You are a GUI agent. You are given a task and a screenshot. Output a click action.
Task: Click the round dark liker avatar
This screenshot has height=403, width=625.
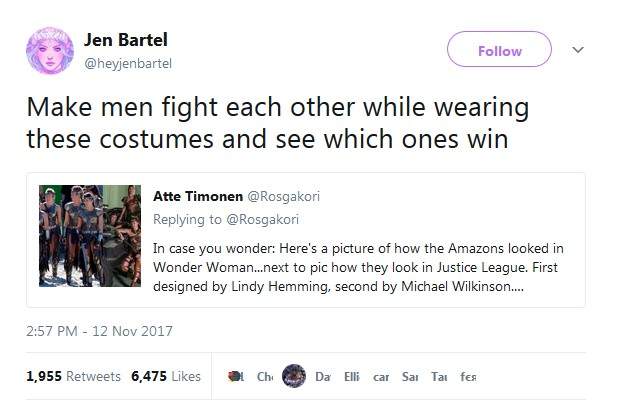pos(293,376)
